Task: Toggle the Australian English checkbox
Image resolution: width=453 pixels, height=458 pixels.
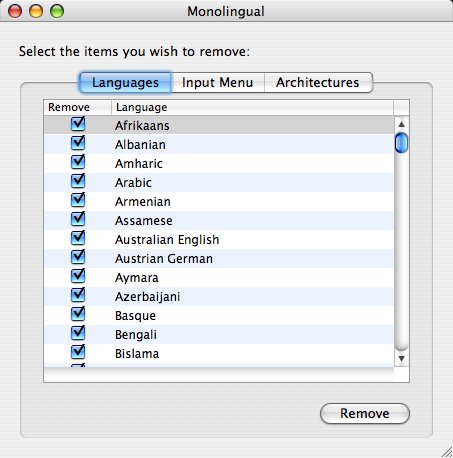Action: click(78, 239)
